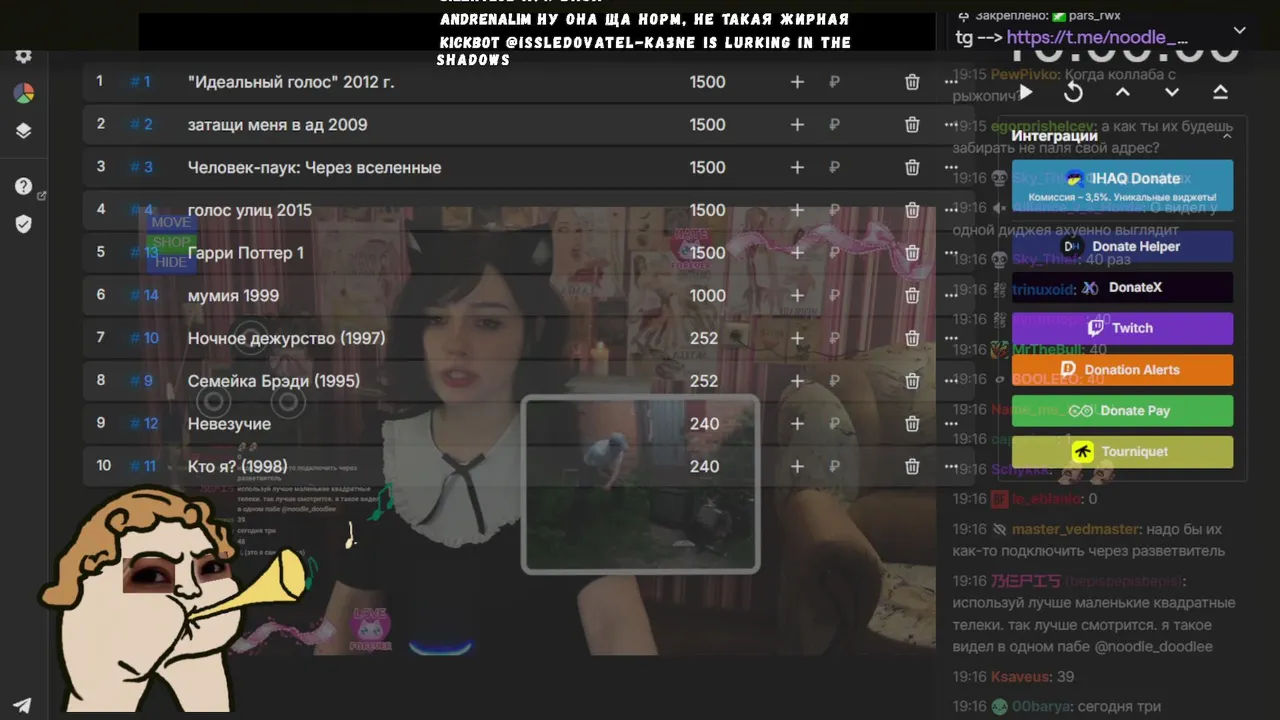Increase timer with the single up chevron
This screenshot has width=1280, height=720.
click(x=1123, y=92)
